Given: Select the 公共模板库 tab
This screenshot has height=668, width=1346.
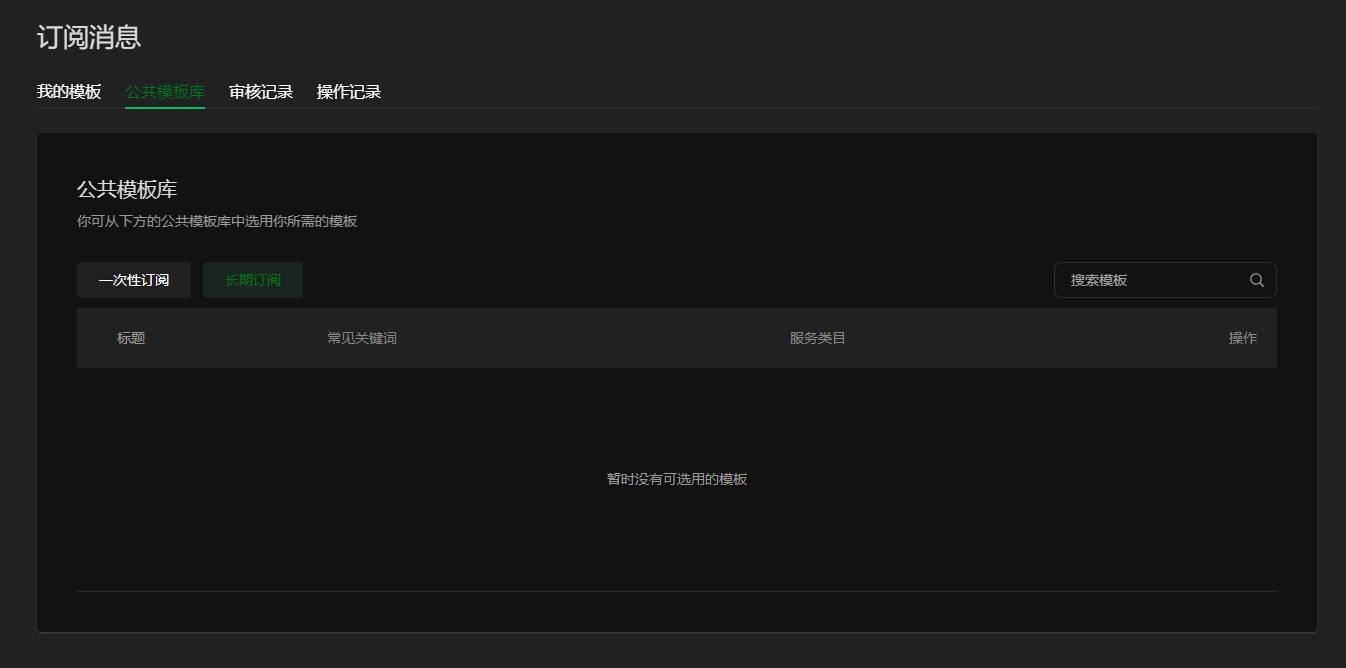Looking at the screenshot, I should (x=165, y=92).
